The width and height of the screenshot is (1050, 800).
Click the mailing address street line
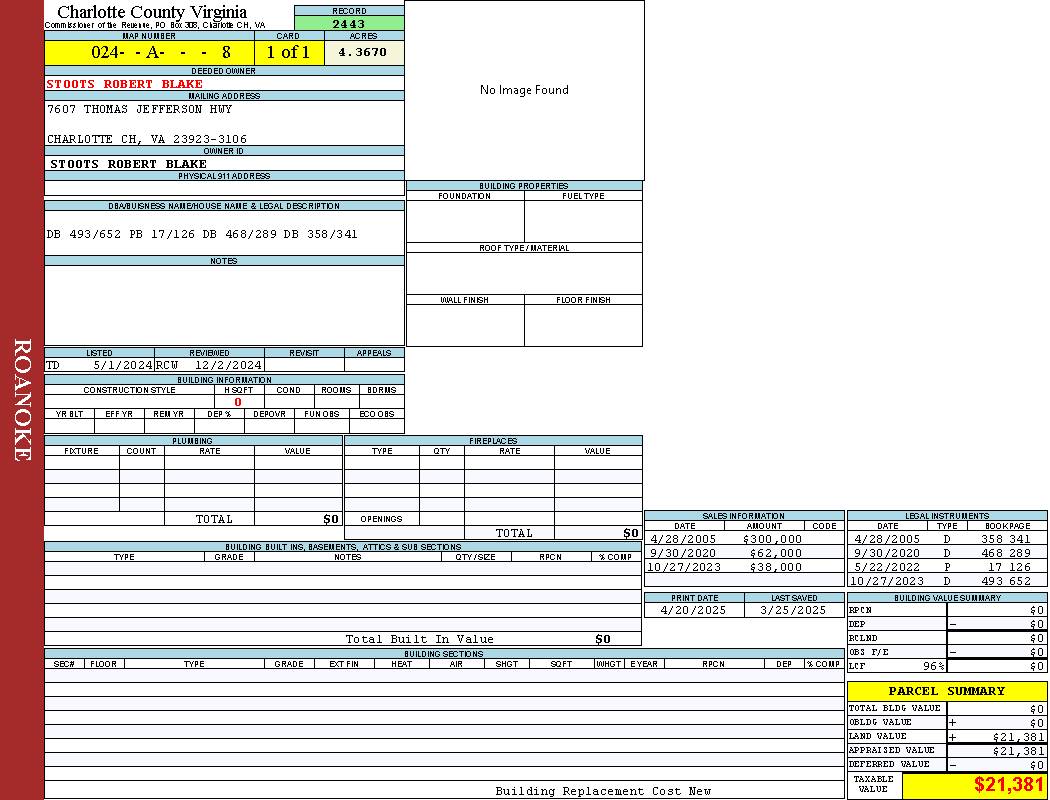click(x=139, y=109)
